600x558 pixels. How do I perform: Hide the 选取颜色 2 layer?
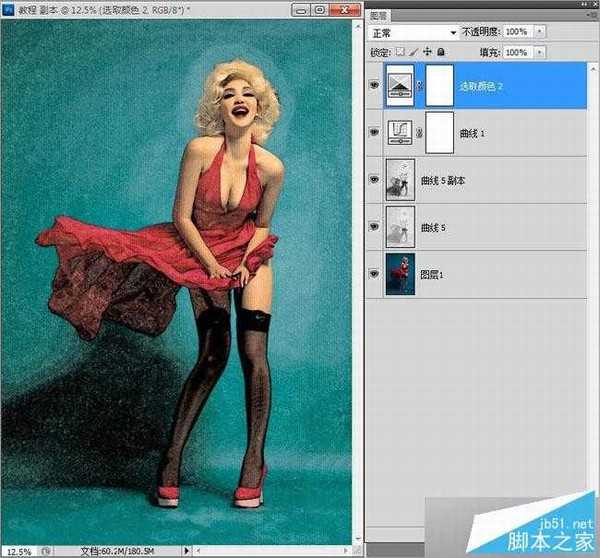tap(374, 85)
